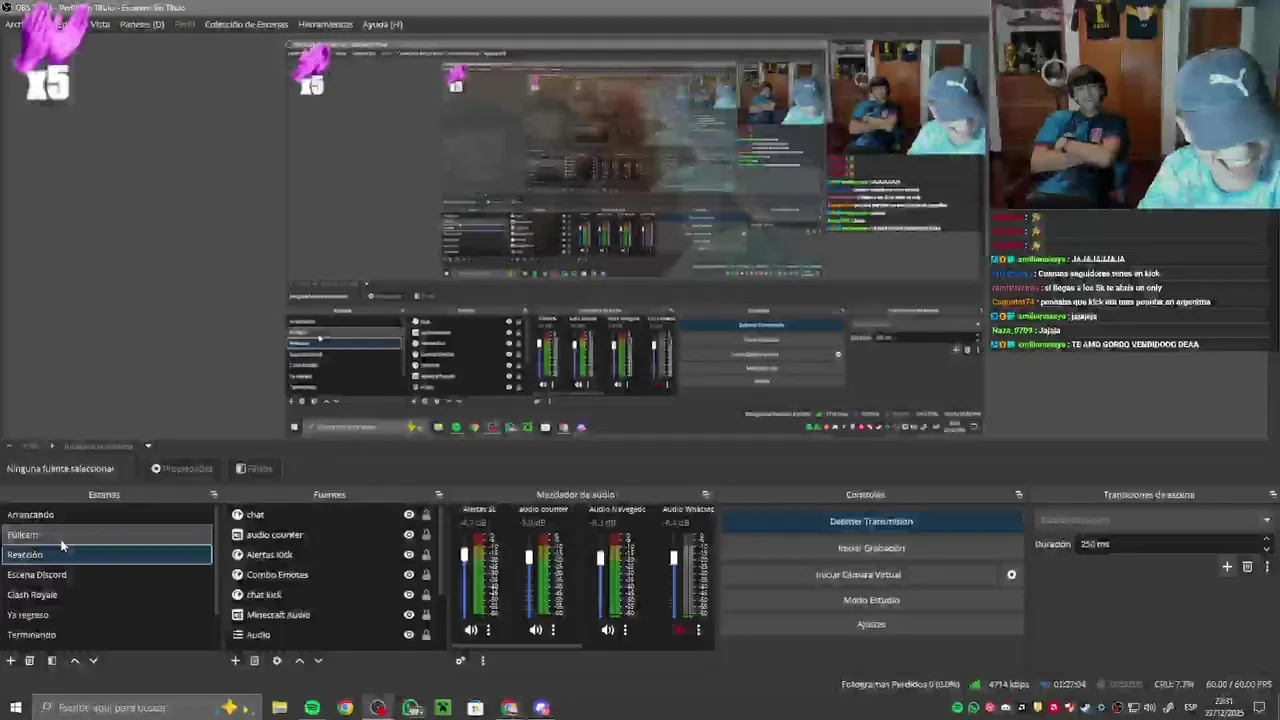The width and height of the screenshot is (1280, 720).
Task: Toggle lock on chat source
Action: pos(426,515)
